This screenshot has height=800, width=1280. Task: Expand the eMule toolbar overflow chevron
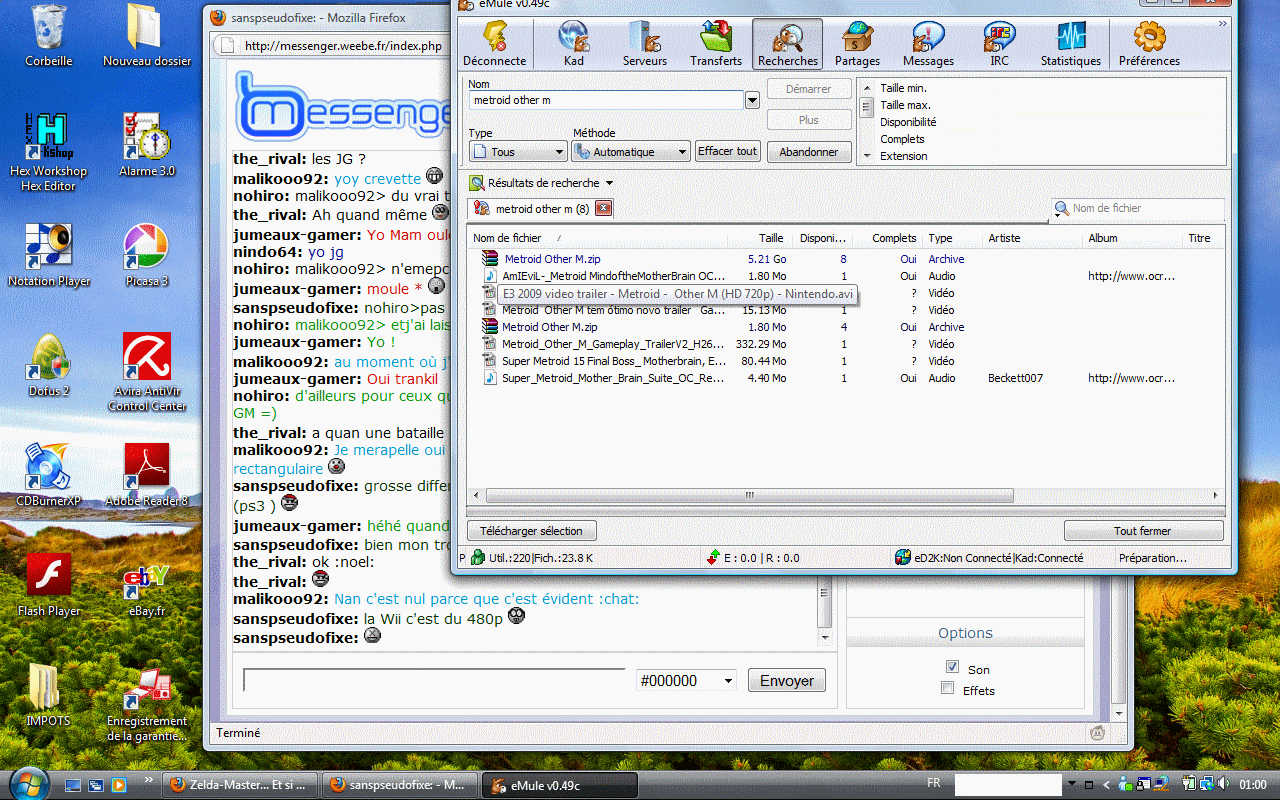click(1222, 24)
